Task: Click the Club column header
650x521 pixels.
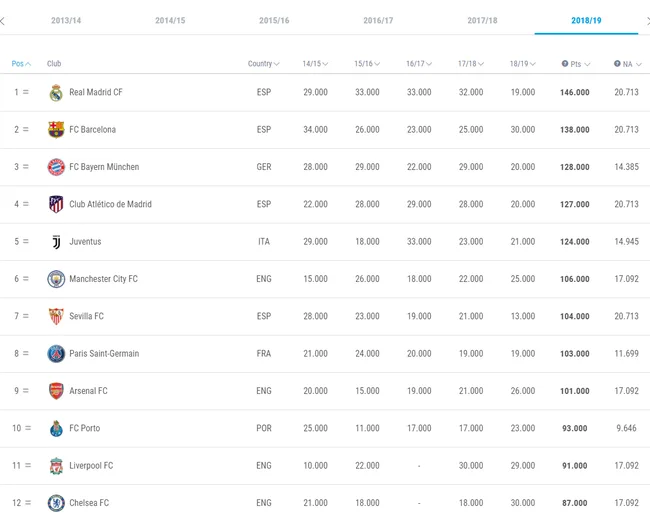Action: point(54,64)
